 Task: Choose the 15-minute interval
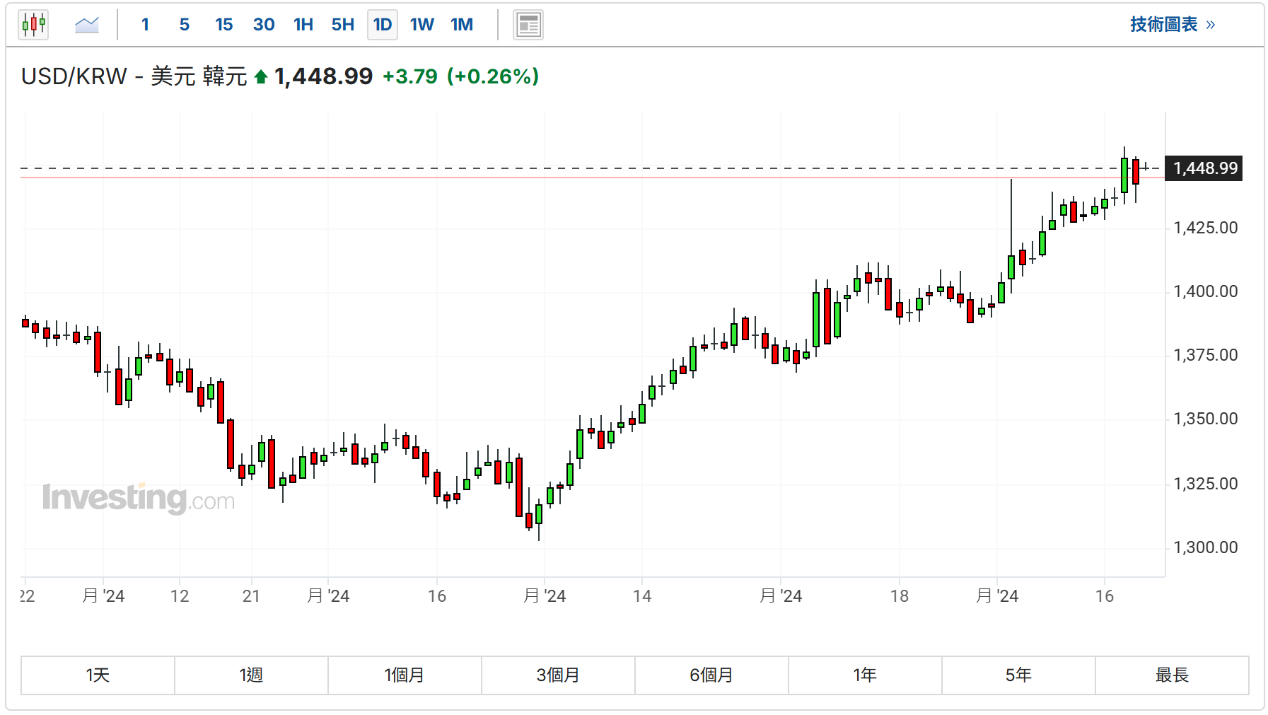click(224, 24)
